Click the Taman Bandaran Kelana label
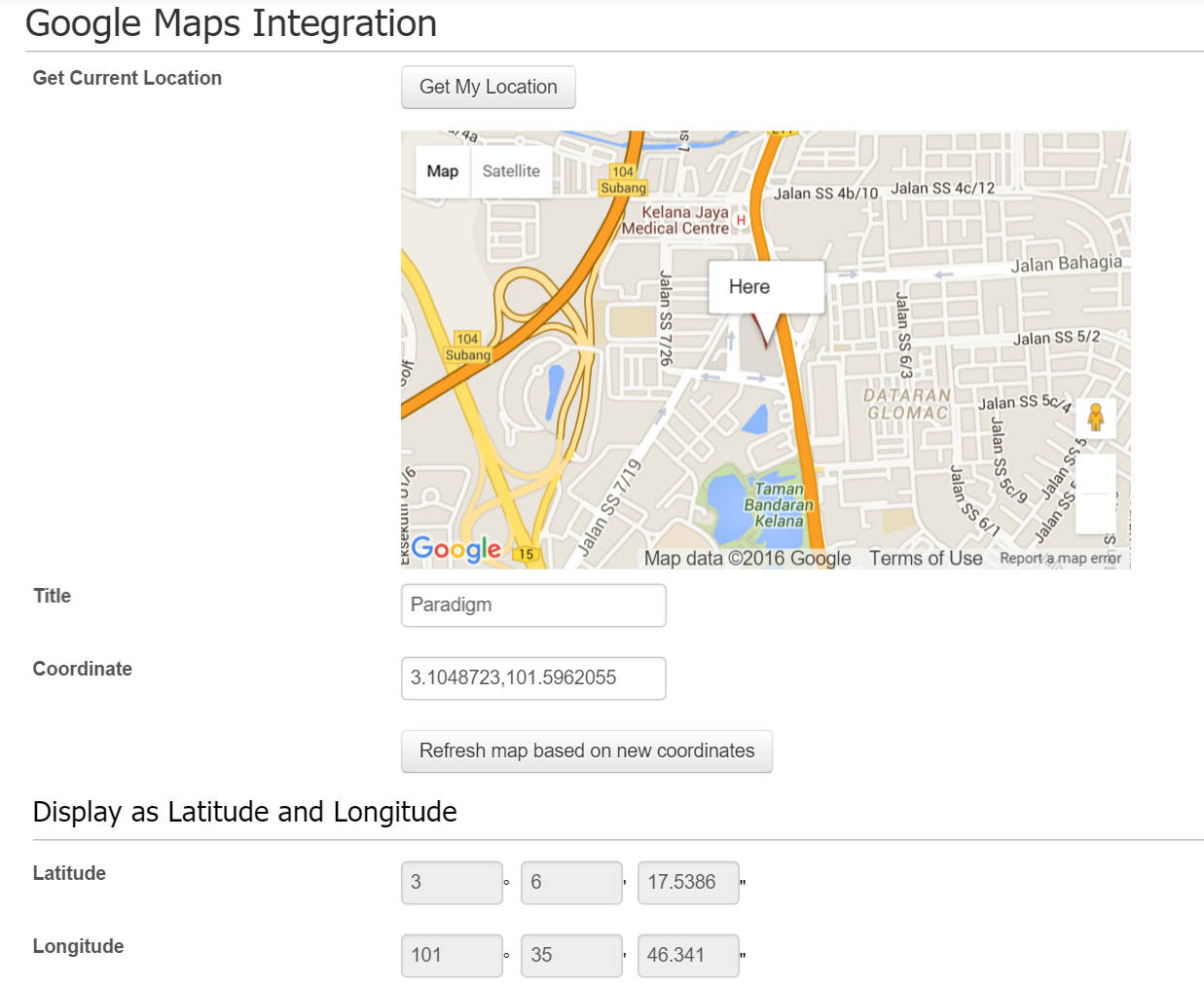The image size is (1204, 988). point(779,505)
